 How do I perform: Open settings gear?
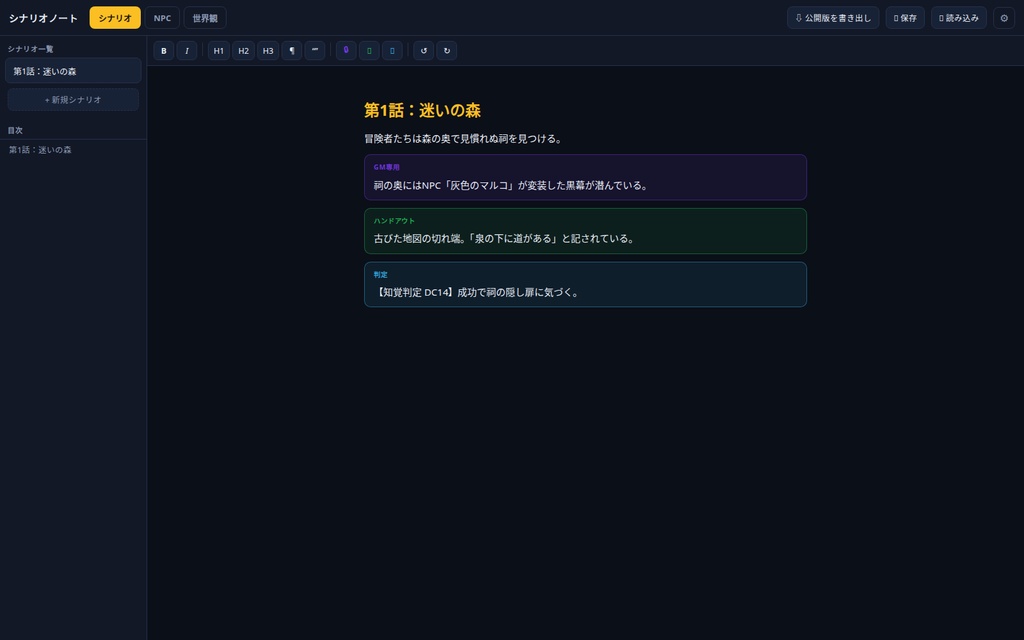click(x=1004, y=18)
